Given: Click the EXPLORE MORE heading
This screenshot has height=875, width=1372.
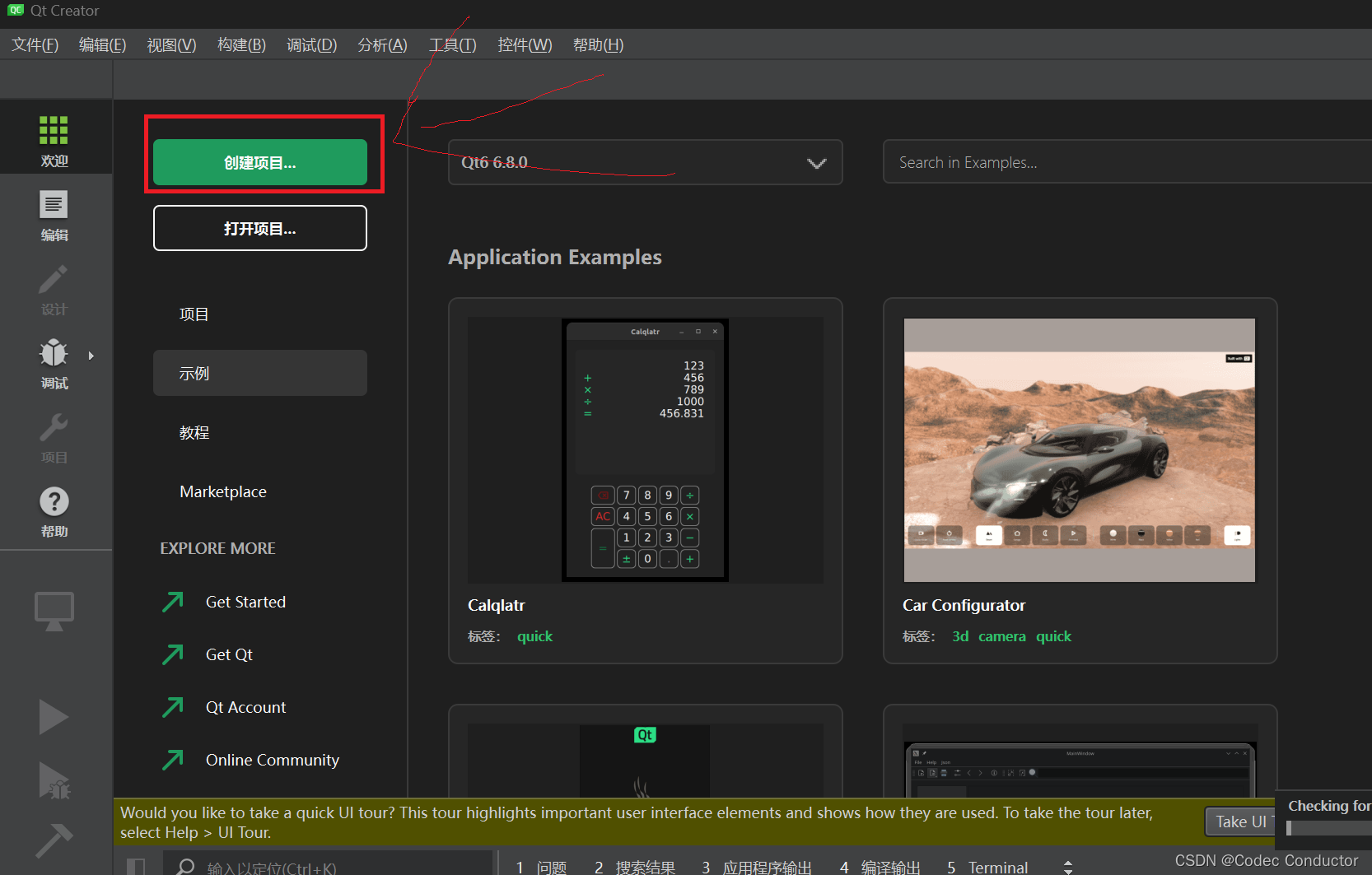Looking at the screenshot, I should tap(217, 548).
